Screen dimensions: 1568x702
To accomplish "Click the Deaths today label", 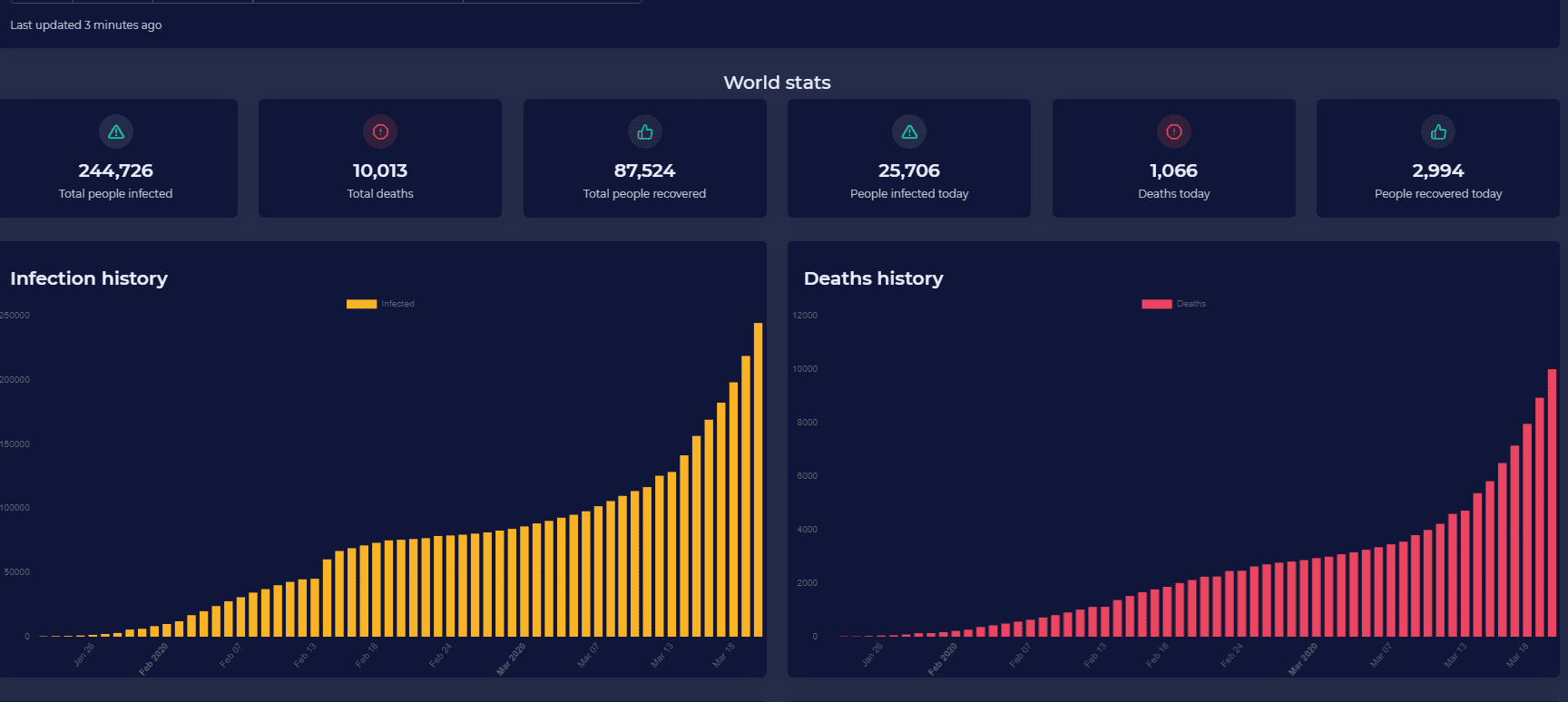I will [x=1174, y=193].
